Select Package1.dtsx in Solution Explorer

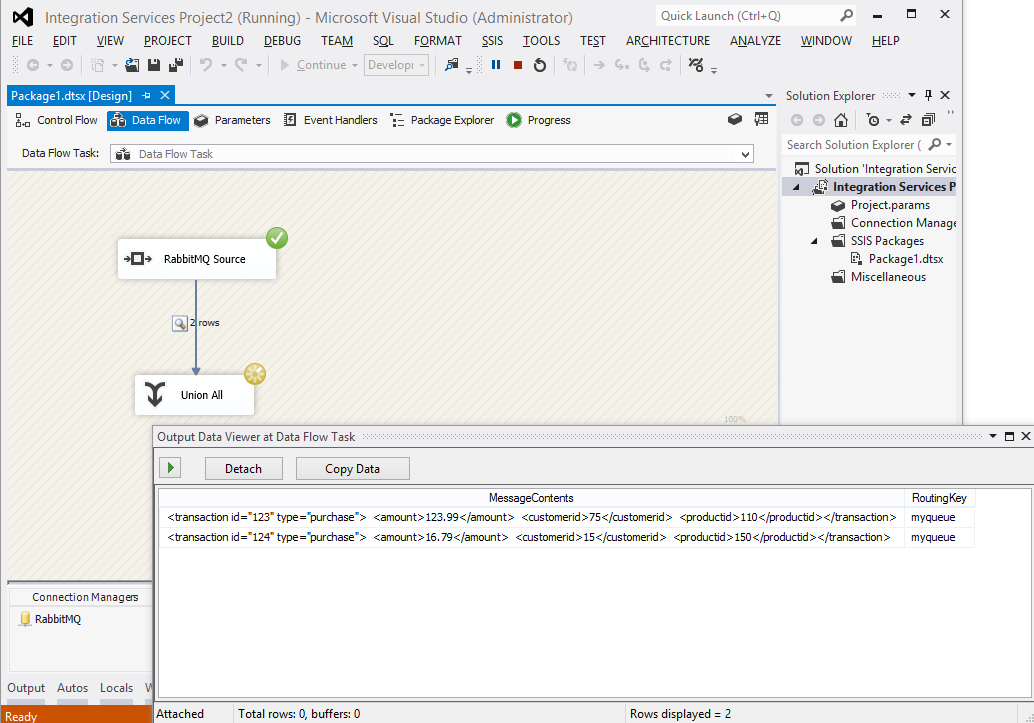[905, 259]
